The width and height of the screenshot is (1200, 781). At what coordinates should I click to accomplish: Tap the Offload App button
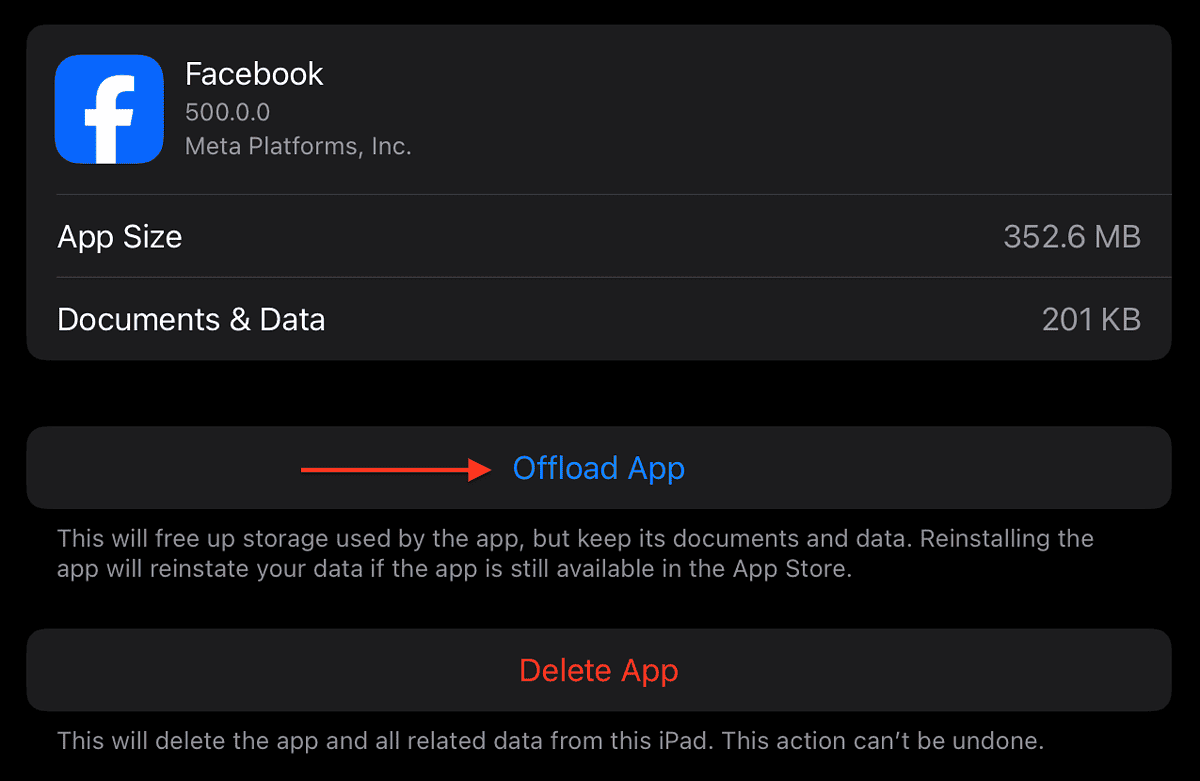[598, 467]
